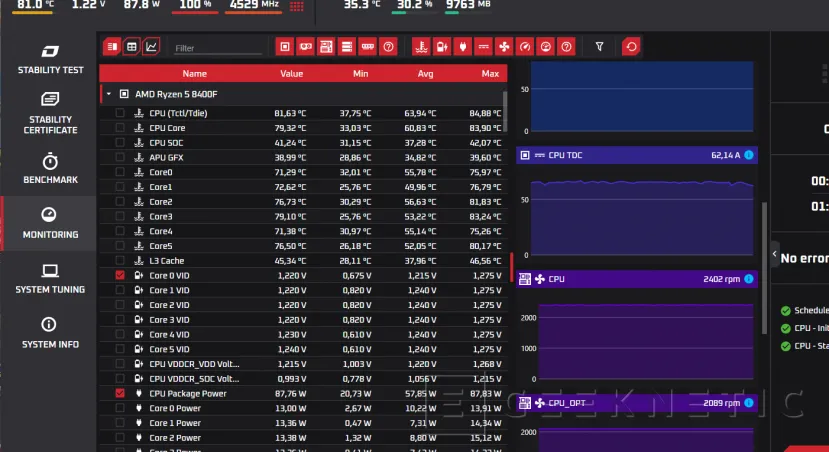Switch to combined table and graph view
This screenshot has height=452, width=829.
click(112, 47)
